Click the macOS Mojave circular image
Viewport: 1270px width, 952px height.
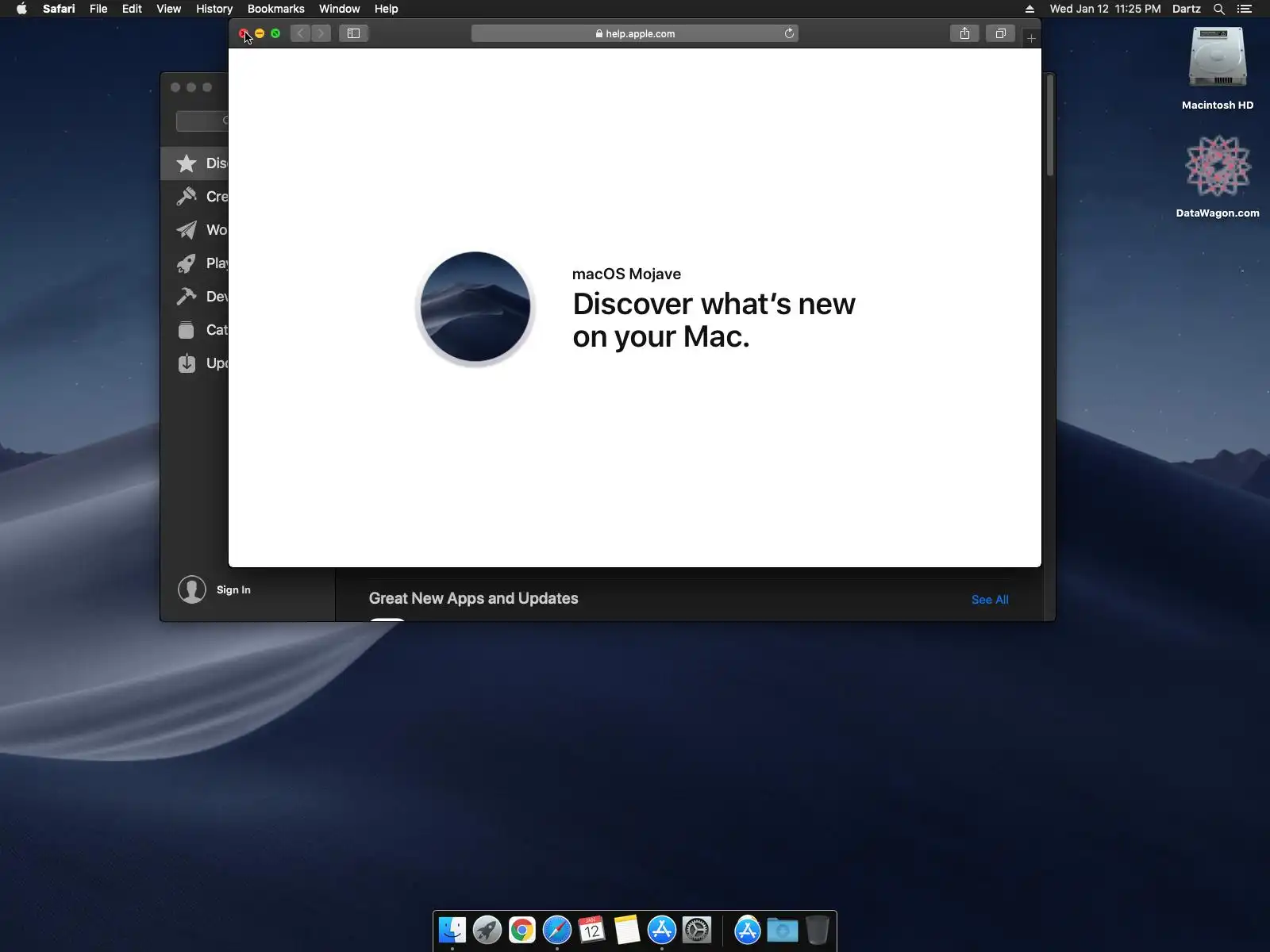(x=475, y=308)
